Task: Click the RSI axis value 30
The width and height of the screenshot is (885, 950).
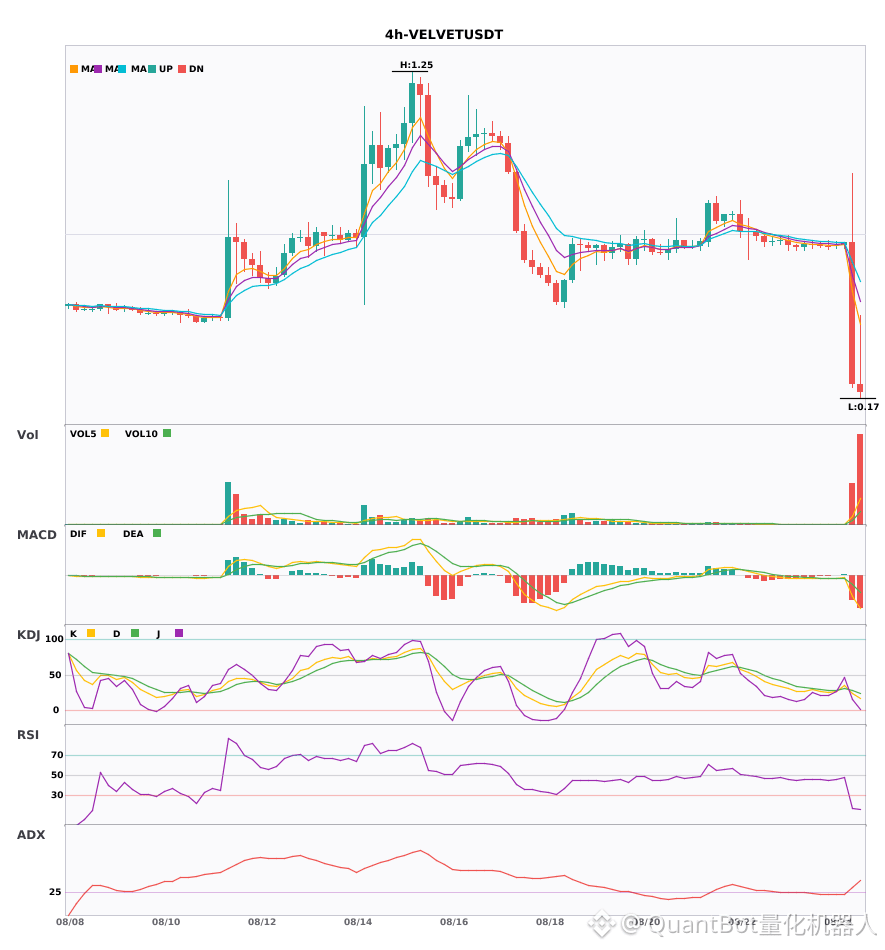Action: pyautogui.click(x=57, y=795)
